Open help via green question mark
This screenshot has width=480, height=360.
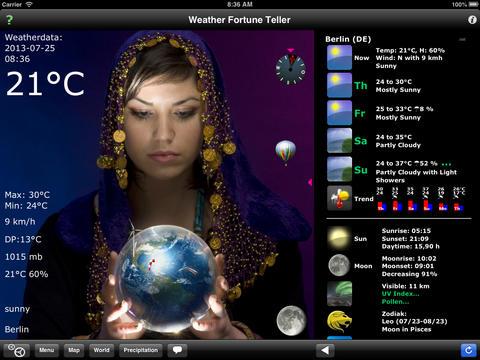pos(9,20)
